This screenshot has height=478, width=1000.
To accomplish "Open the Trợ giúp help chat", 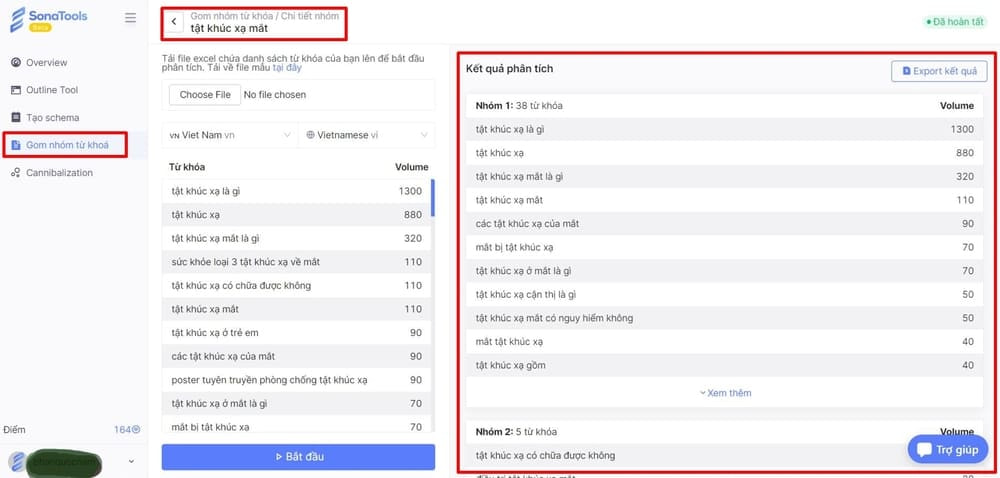I will pos(948,449).
